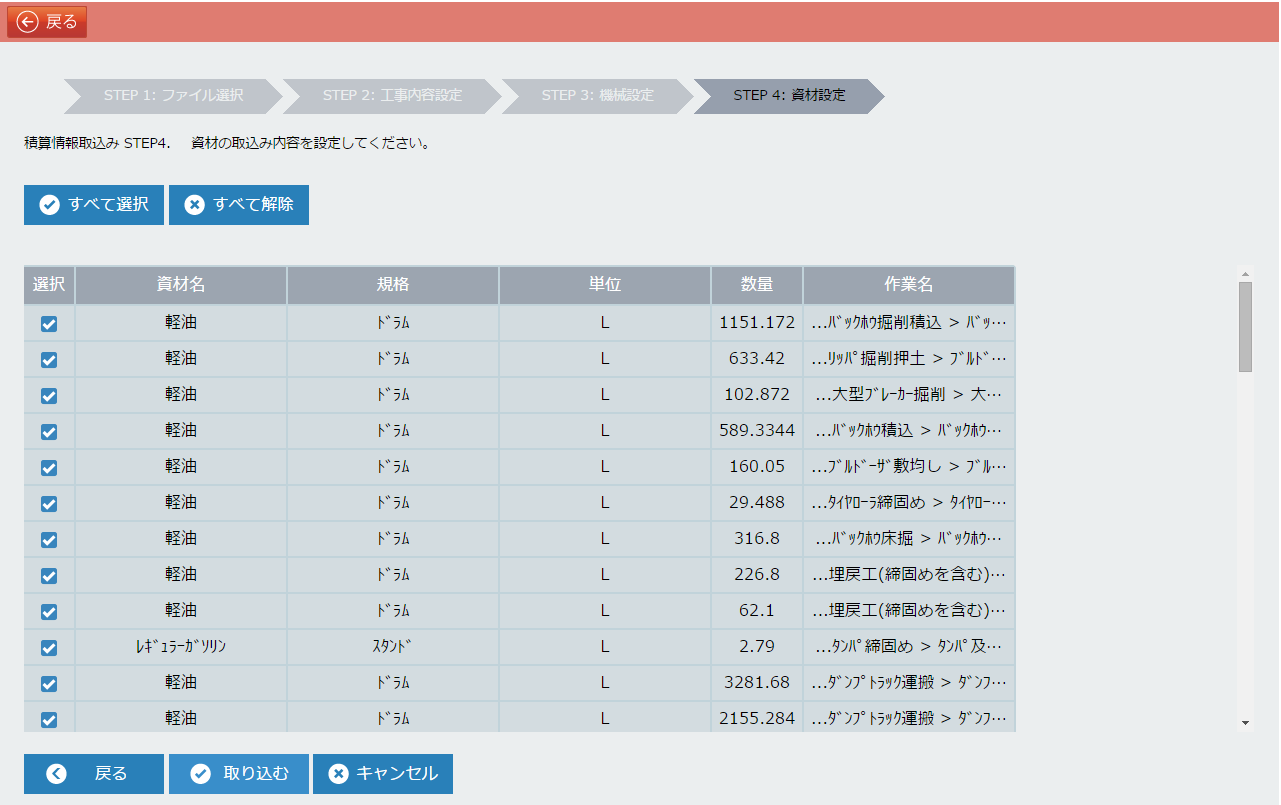This screenshot has height=805, width=1281.
Task: Click the quantity cell 29.488
Action: coord(757,503)
